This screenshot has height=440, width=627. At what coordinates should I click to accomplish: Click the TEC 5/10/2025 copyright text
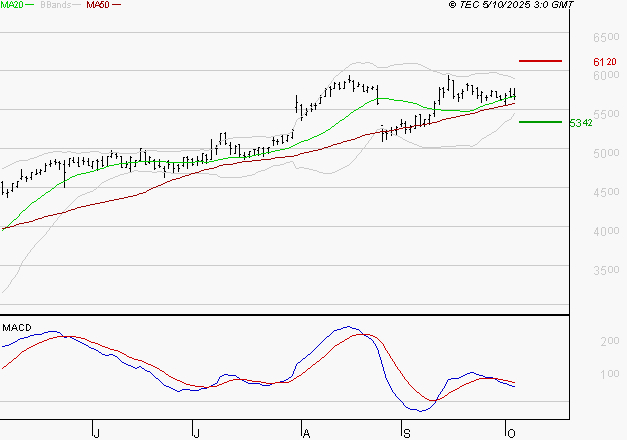click(511, 5)
